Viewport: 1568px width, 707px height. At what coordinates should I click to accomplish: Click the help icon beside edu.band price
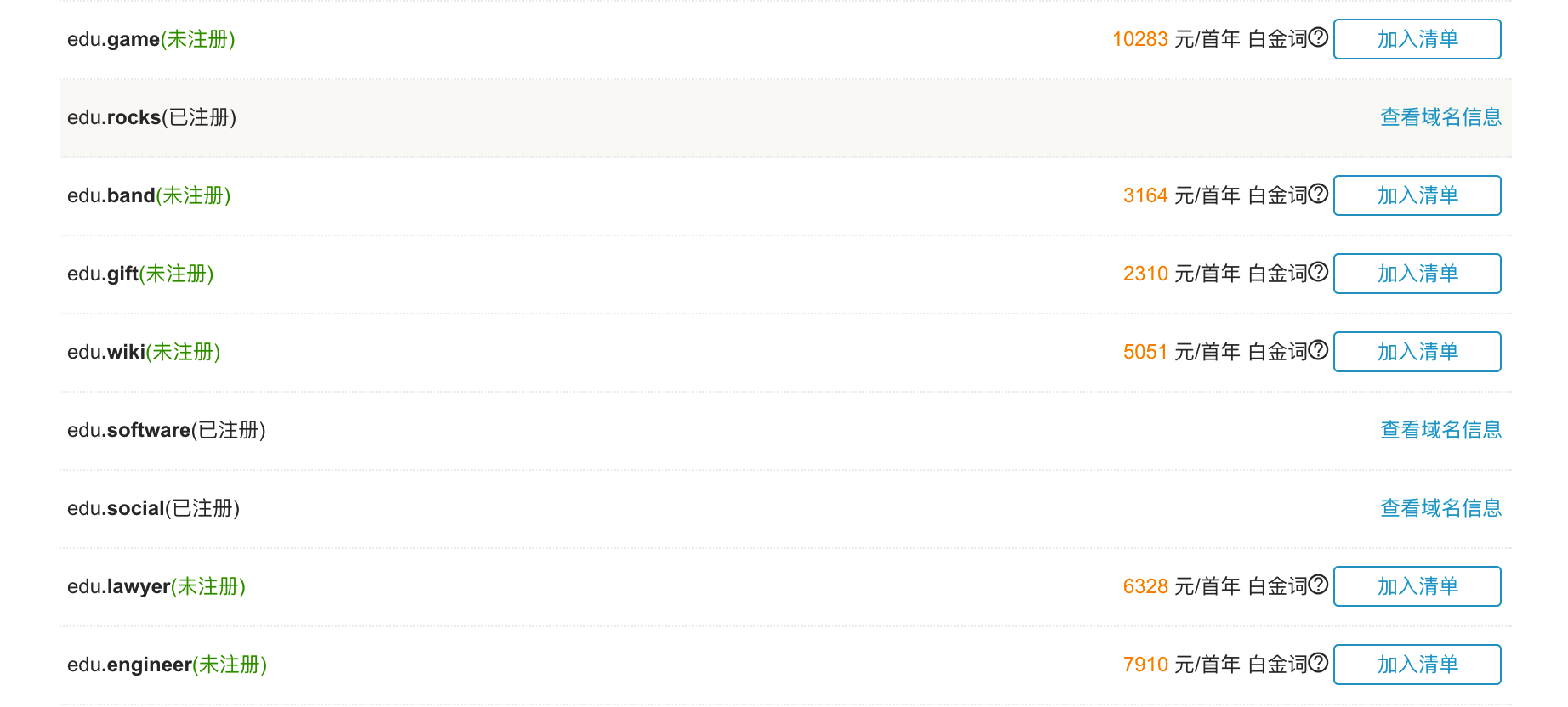coord(1318,194)
